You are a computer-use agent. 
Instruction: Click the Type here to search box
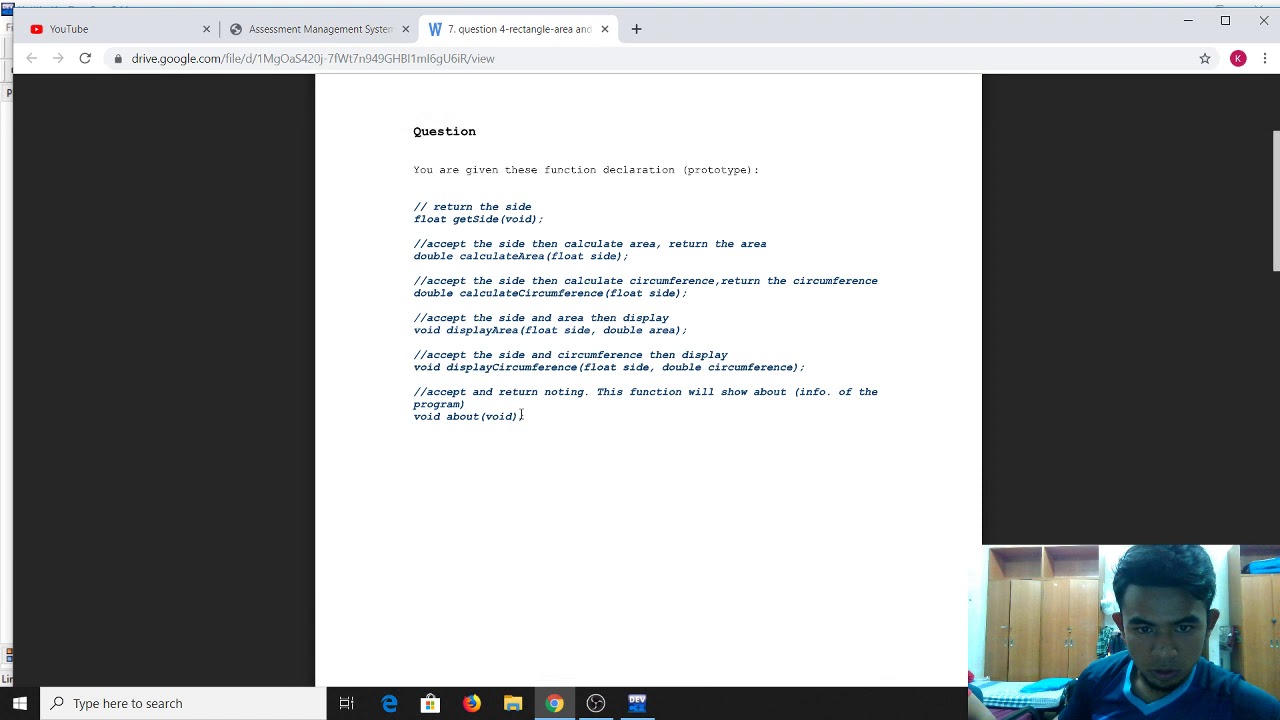click(x=183, y=703)
